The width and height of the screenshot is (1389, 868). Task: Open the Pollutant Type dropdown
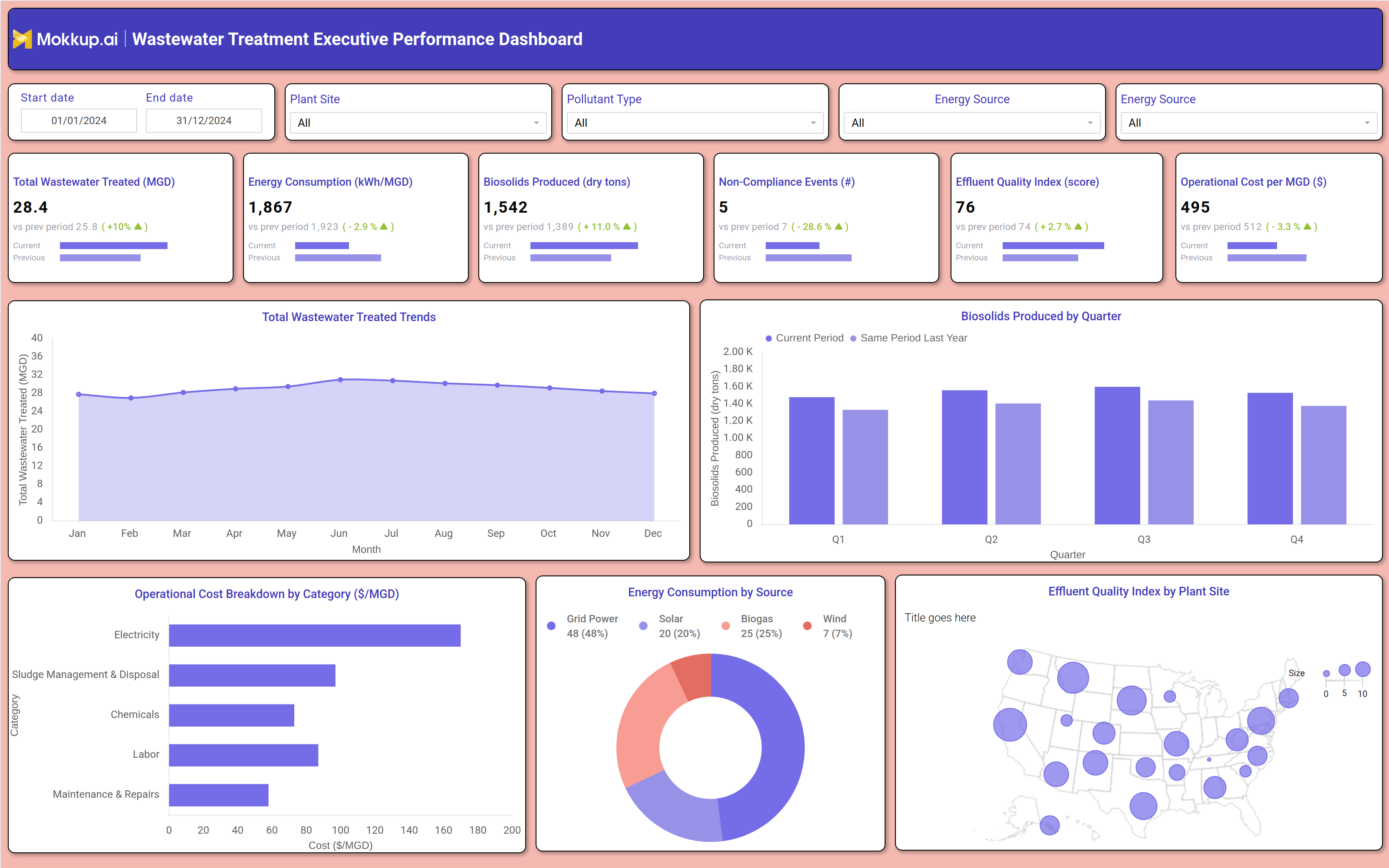(695, 123)
